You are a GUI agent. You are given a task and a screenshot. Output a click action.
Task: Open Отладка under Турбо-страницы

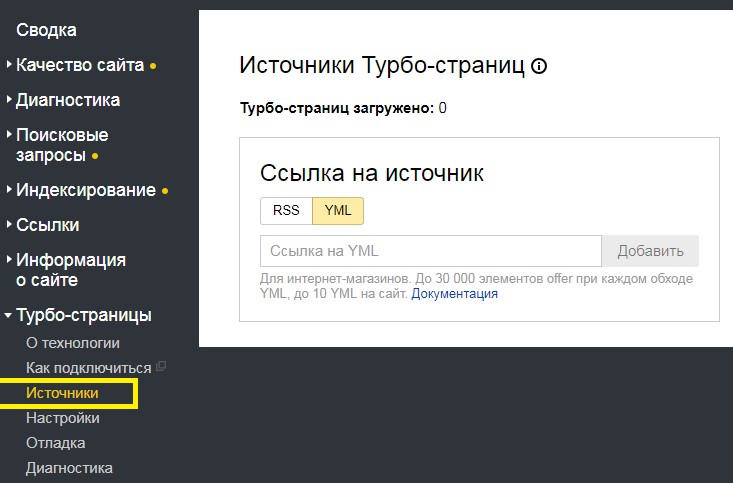coord(56,443)
